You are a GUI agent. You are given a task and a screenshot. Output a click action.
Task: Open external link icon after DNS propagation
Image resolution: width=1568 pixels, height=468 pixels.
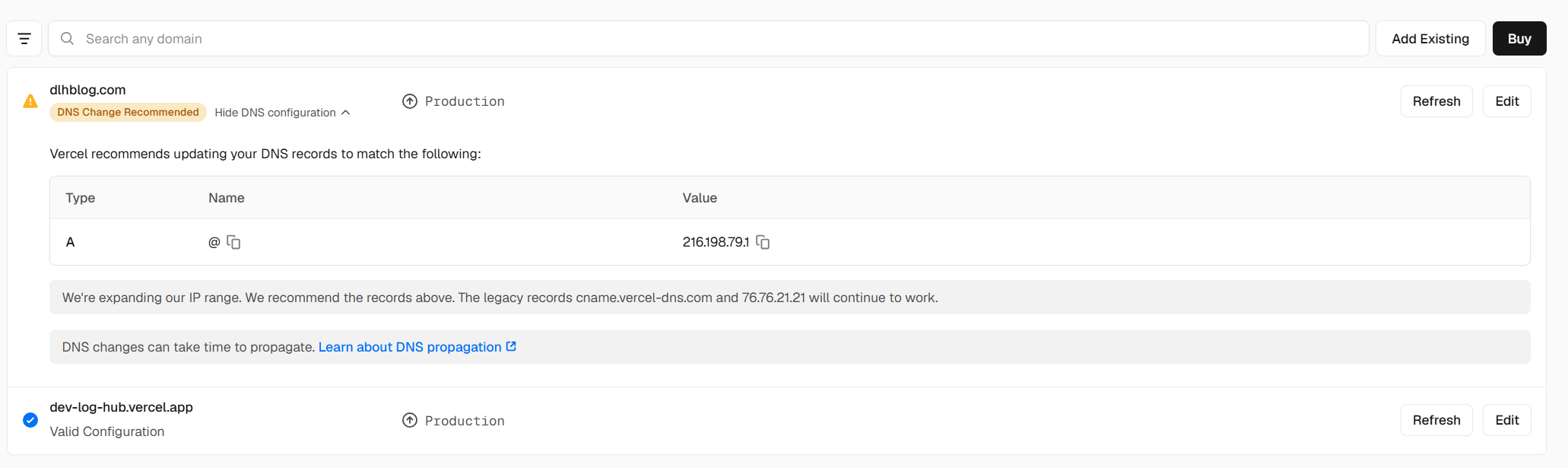[x=511, y=346]
